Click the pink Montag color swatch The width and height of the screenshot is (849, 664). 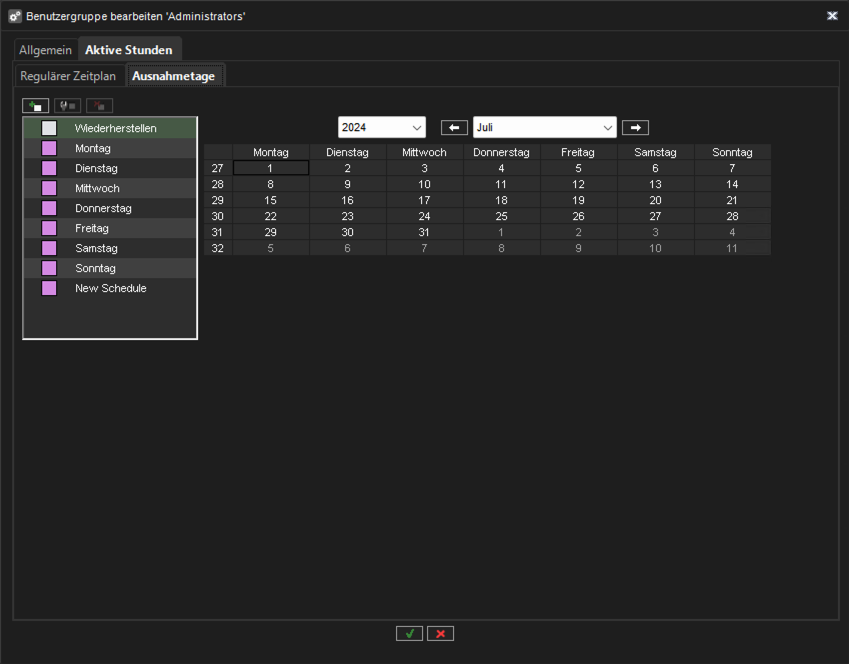click(49, 148)
